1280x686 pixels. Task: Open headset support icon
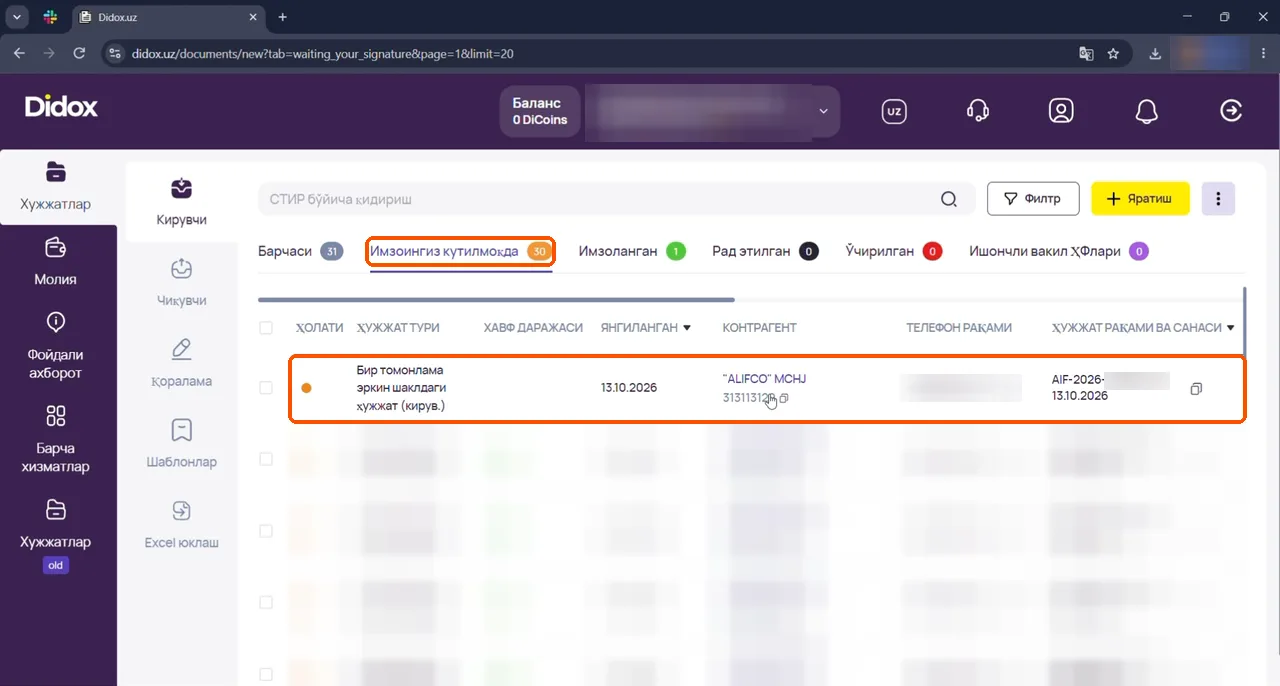coord(978,111)
